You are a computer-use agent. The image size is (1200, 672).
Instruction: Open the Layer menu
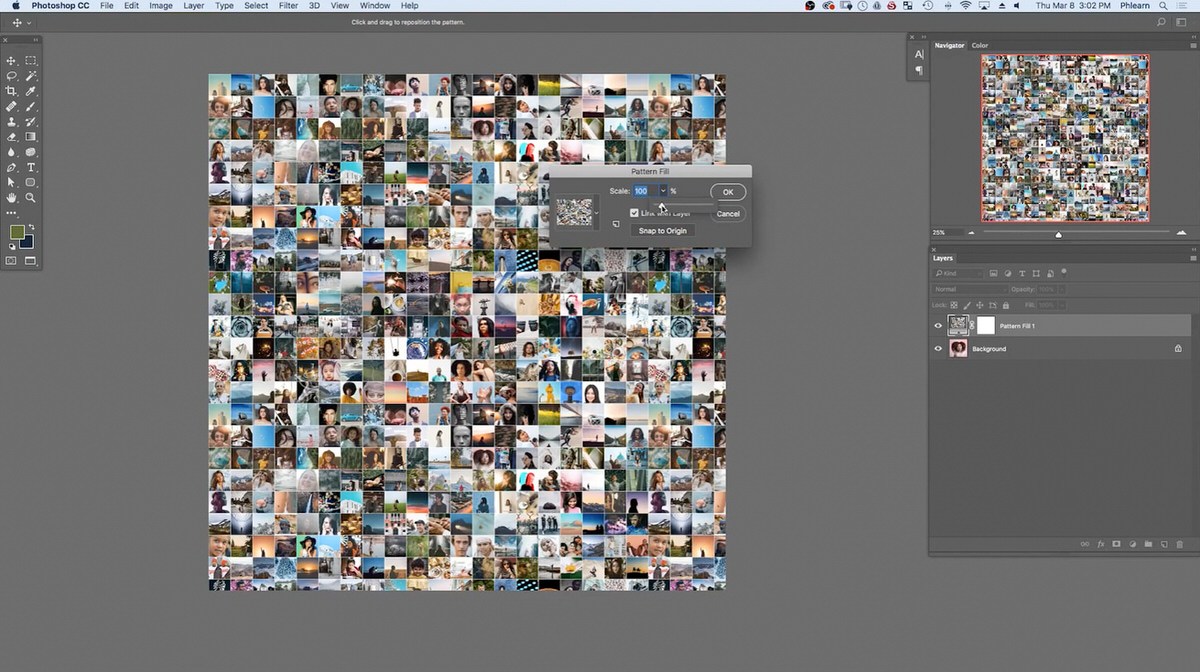click(x=194, y=5)
